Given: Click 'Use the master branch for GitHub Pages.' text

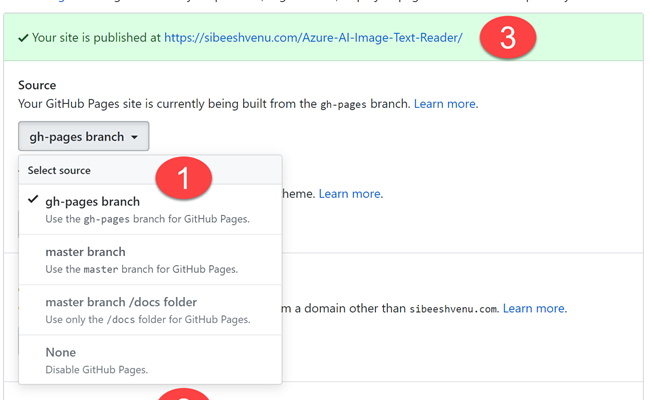Looking at the screenshot, I should (x=142, y=269).
